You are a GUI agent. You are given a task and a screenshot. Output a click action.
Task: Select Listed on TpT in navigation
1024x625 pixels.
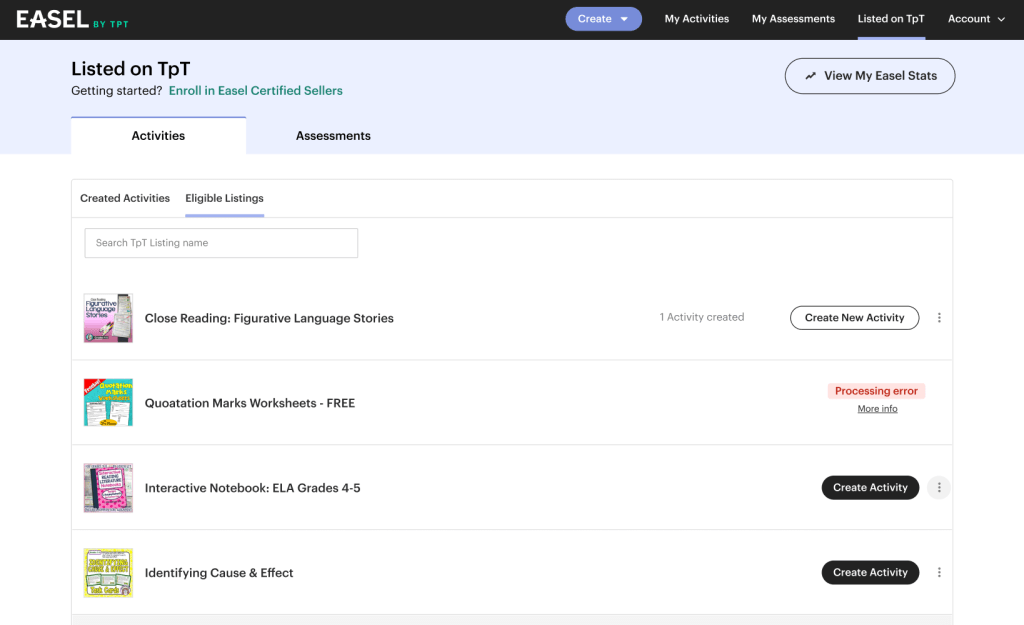click(x=891, y=19)
